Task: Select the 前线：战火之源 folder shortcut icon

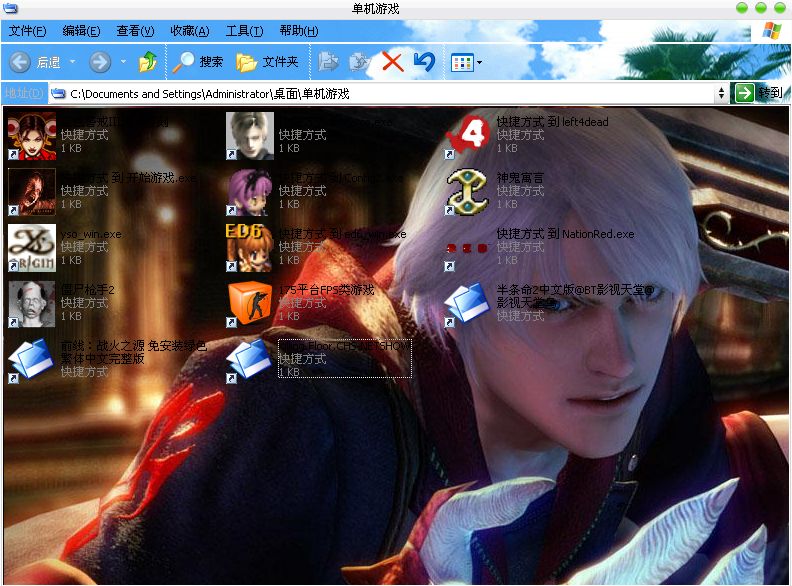Action: pos(32,360)
